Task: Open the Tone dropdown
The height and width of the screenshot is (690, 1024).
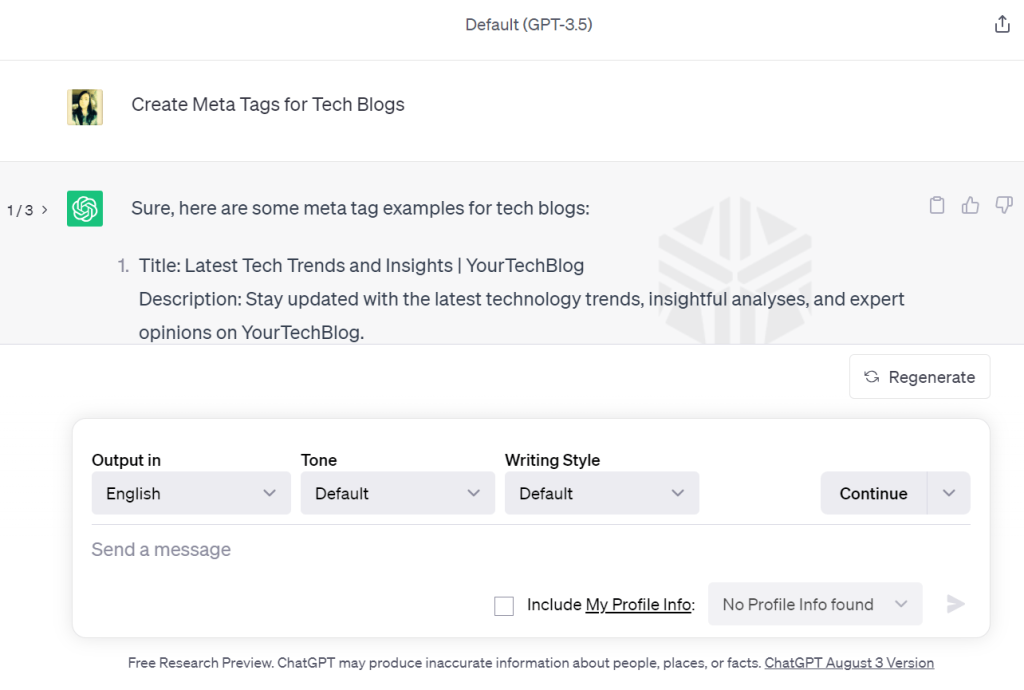Action: click(397, 493)
